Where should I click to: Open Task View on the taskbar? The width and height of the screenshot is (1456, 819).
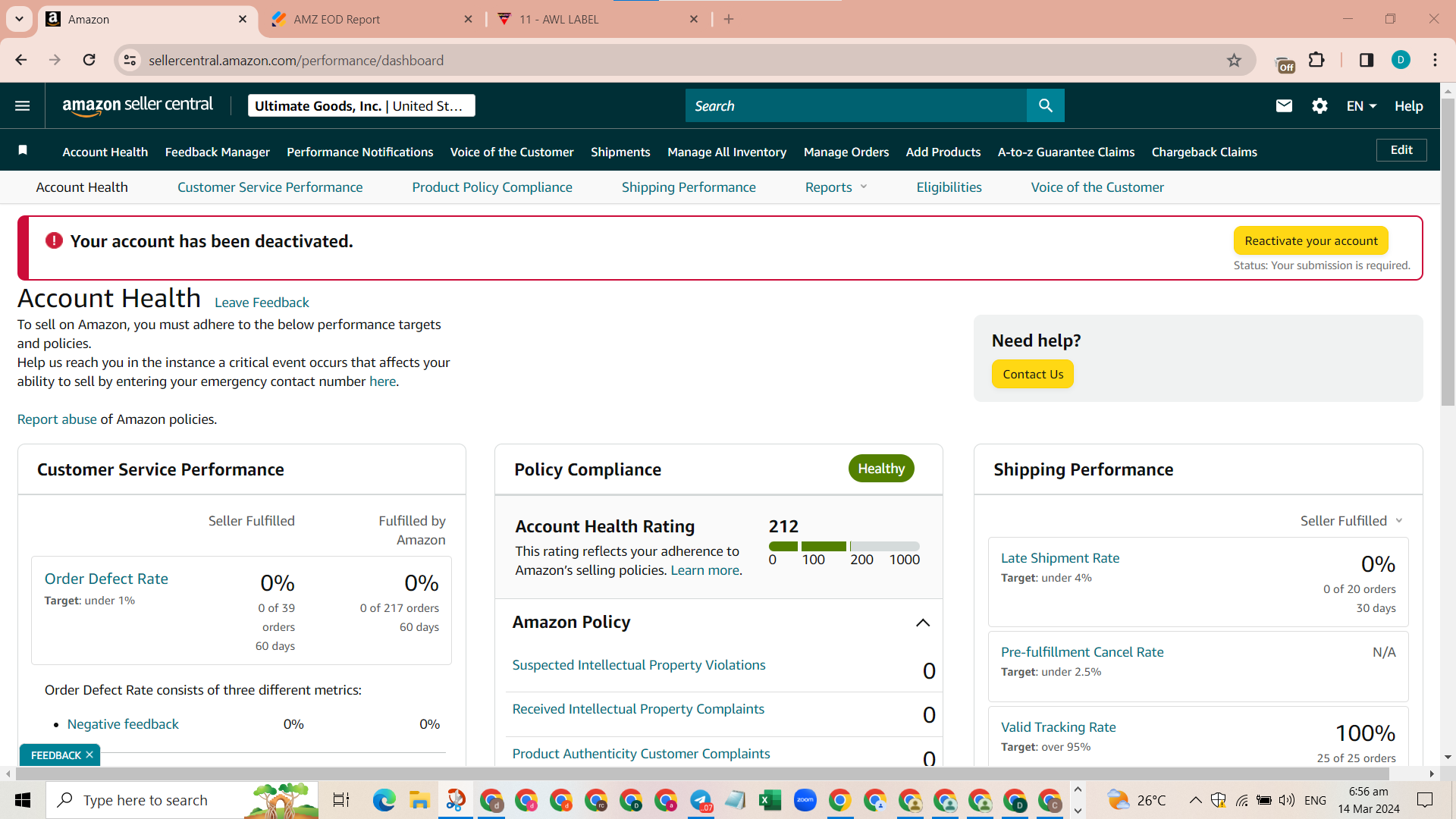point(341,800)
